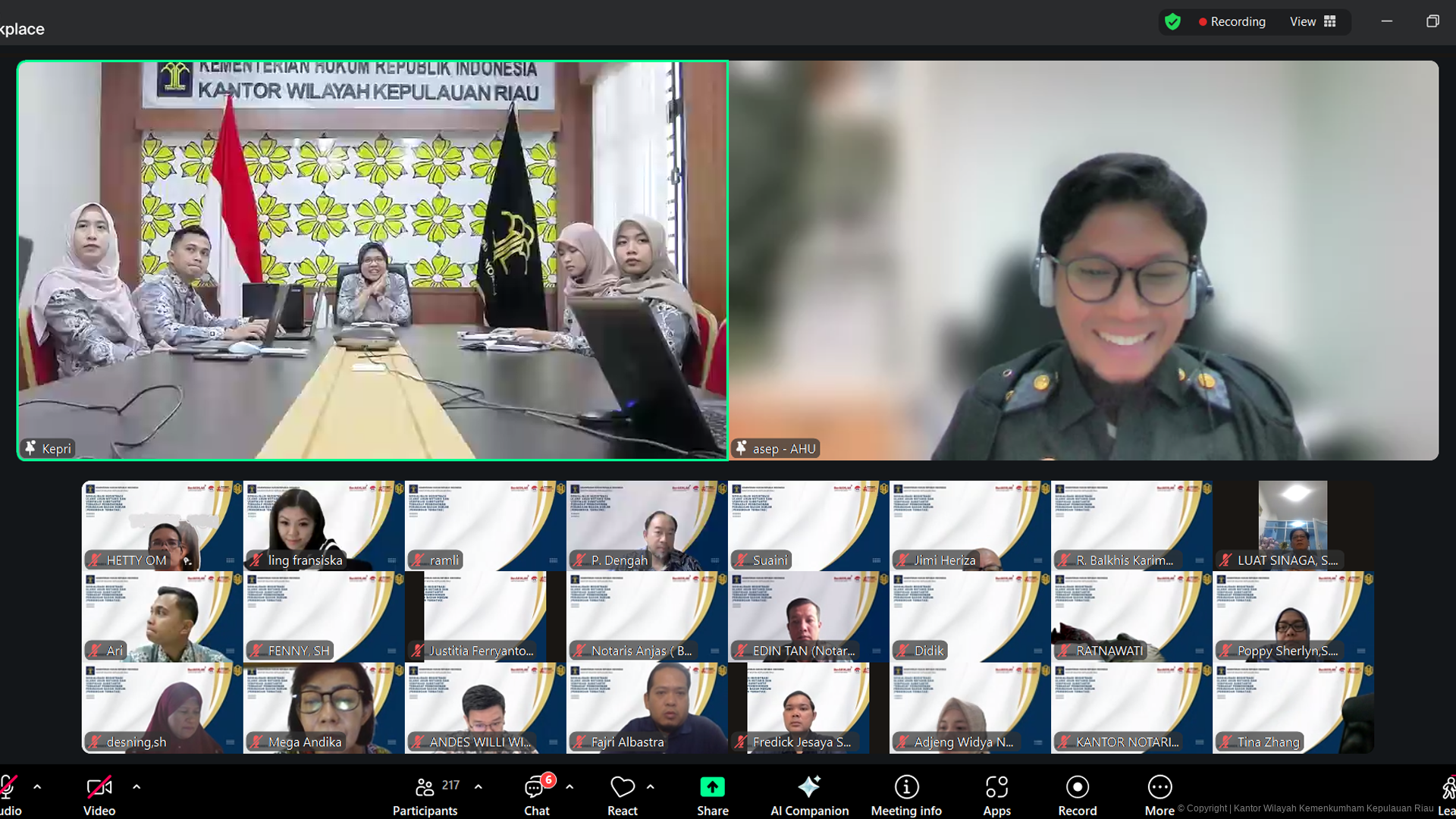1456x819 pixels.
Task: Toggle your microphone mute state
Action: 8,789
